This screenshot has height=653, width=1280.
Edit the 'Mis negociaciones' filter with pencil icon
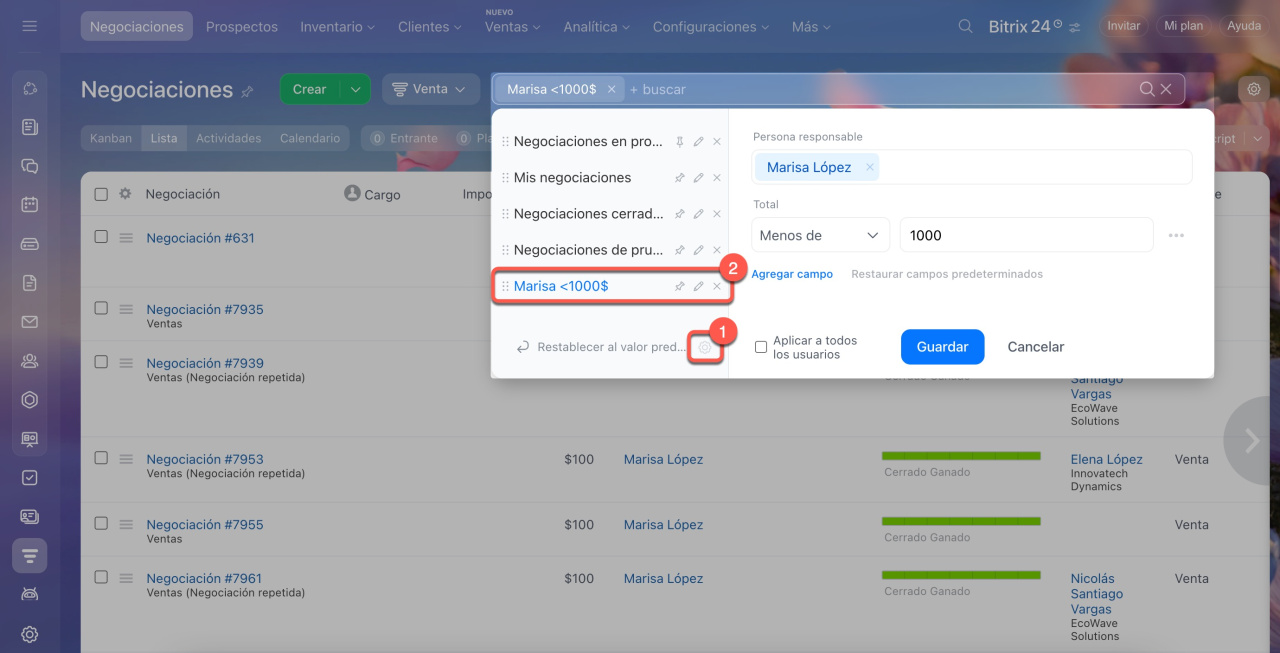tap(698, 178)
